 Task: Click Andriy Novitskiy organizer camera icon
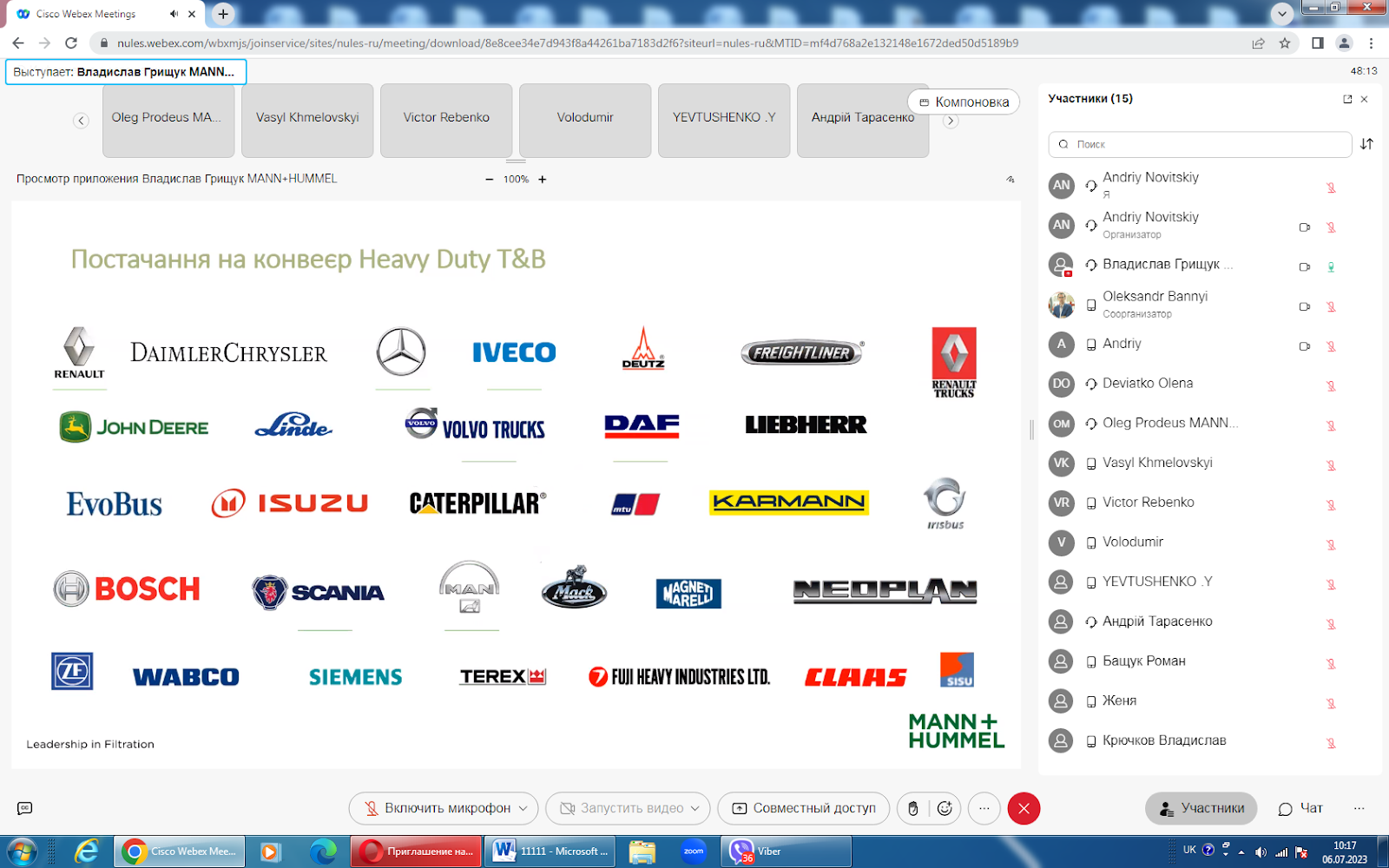click(x=1304, y=227)
